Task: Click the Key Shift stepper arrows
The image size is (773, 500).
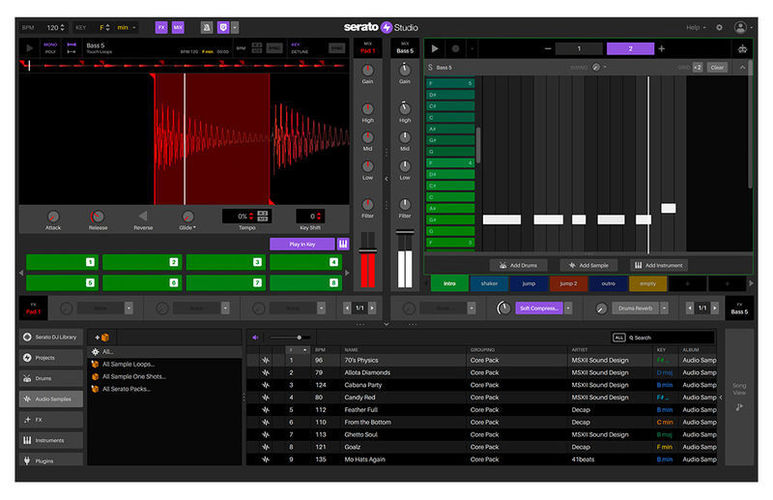Action: (319, 216)
